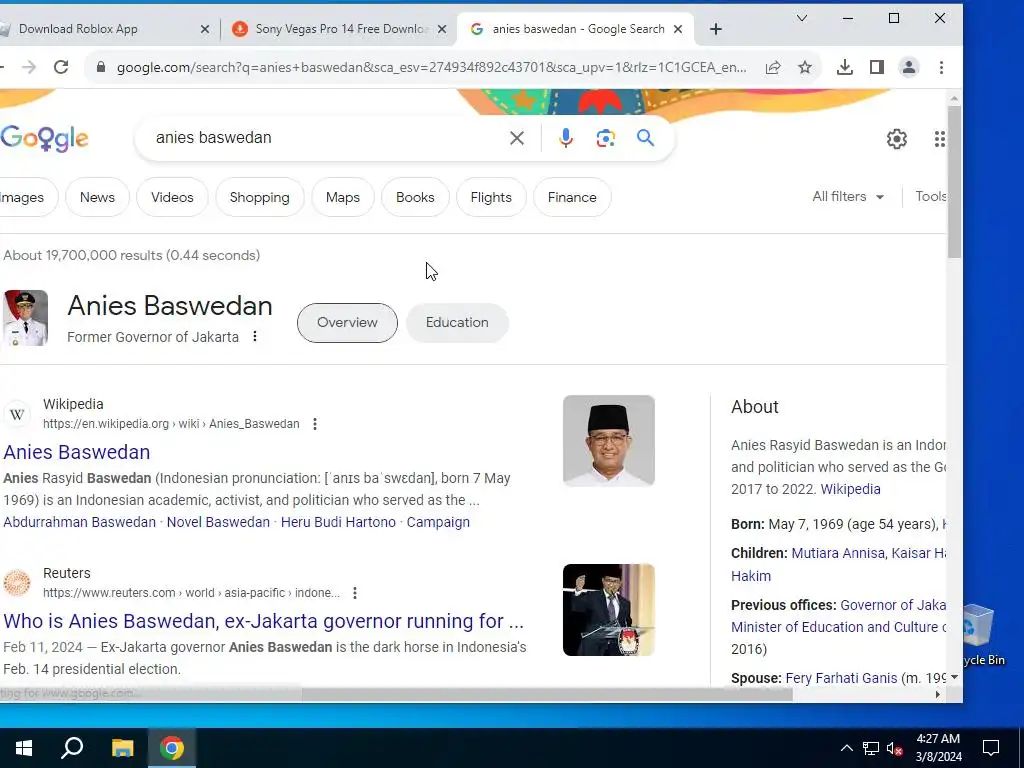The image size is (1024, 768).
Task: Open the Novel Baswedan sublink
Action: tap(218, 522)
